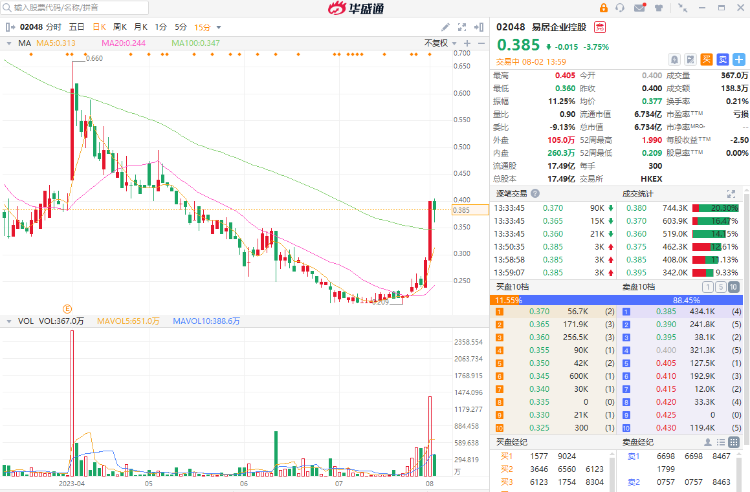Show 5 level order book depth
The image size is (750, 492).
pyautogui.click(x=720, y=287)
